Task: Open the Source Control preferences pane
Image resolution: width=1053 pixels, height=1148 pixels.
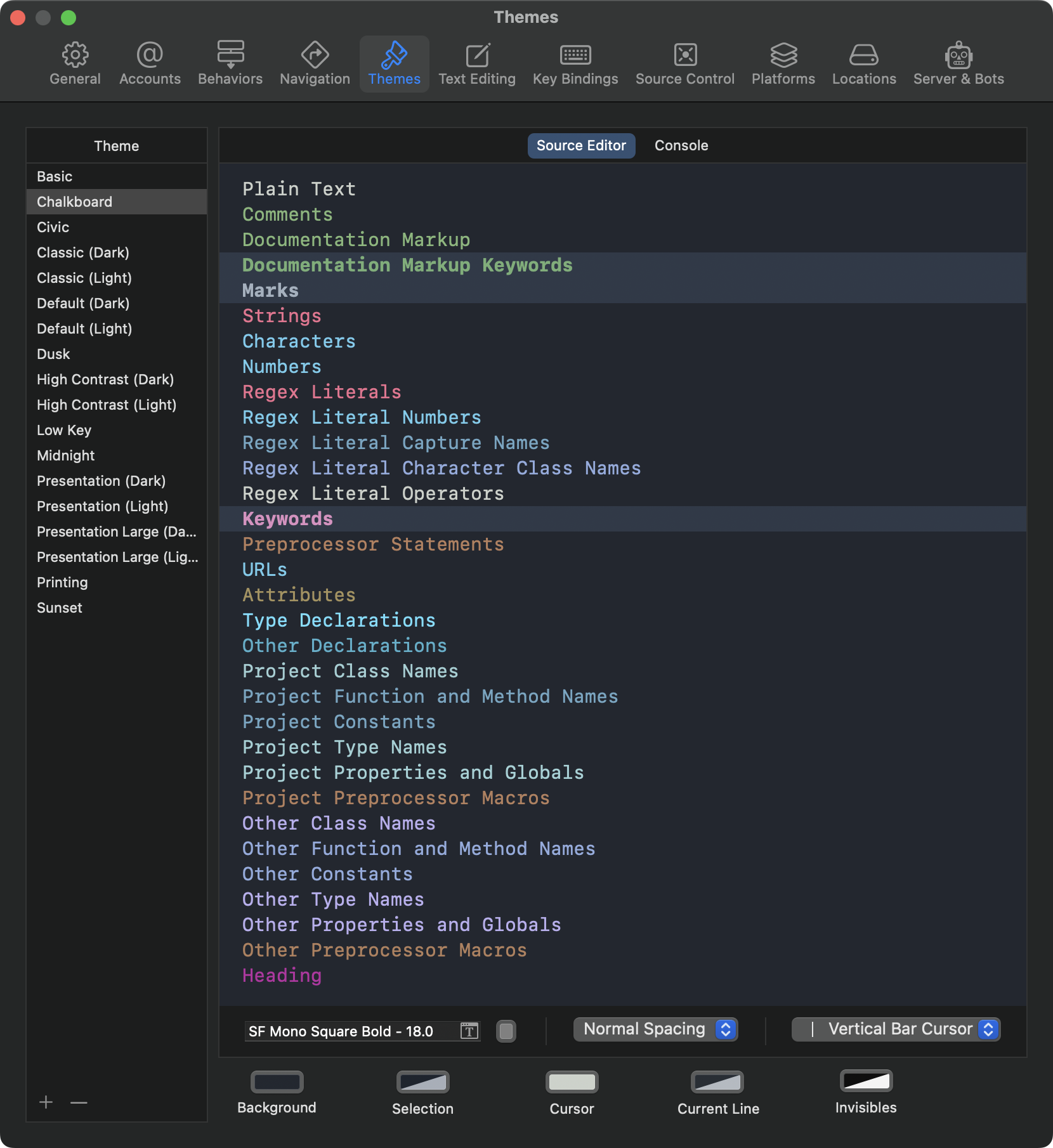Action: (685, 64)
